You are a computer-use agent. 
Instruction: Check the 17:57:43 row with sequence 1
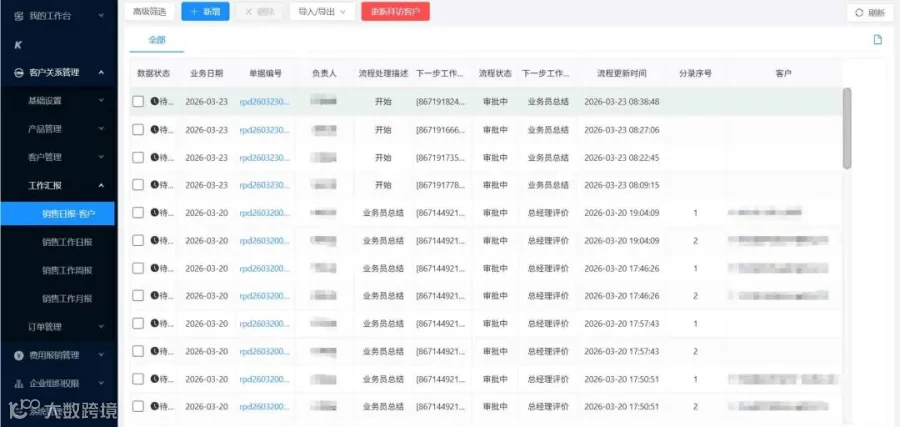[138, 323]
